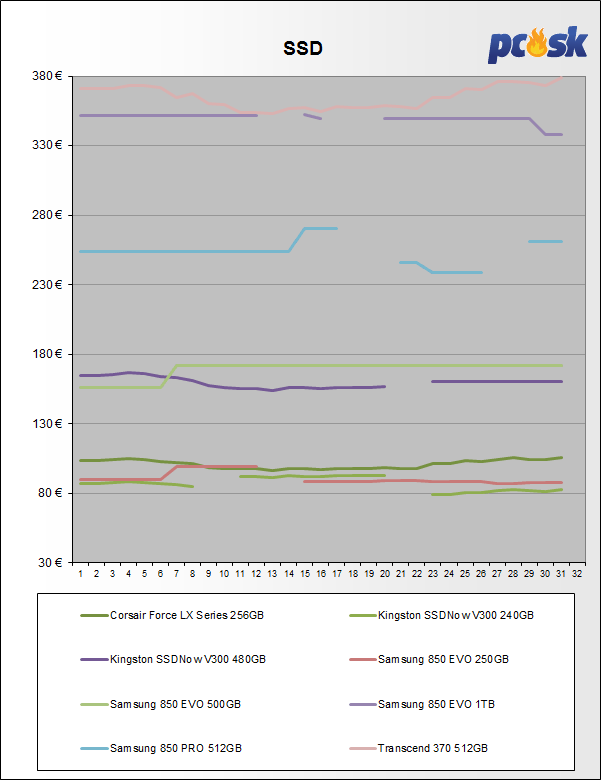Click the 180 € y-axis label
Viewport: 601px width, 780px height.
click(x=47, y=354)
